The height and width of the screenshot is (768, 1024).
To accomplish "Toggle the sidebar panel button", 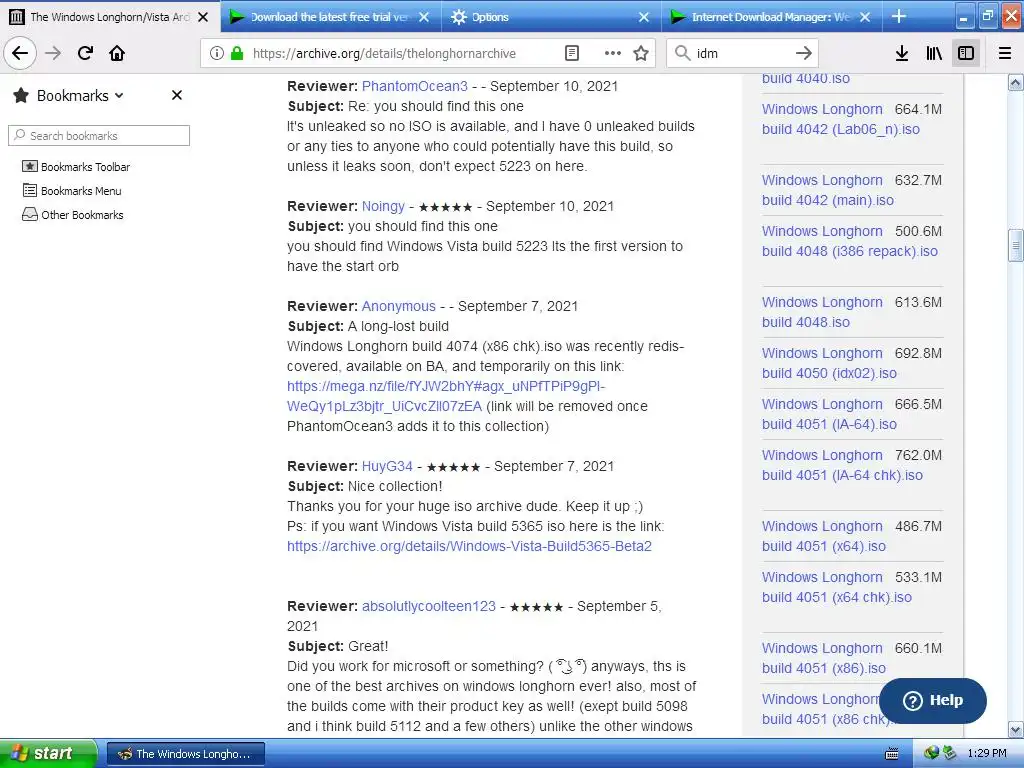I will point(966,53).
